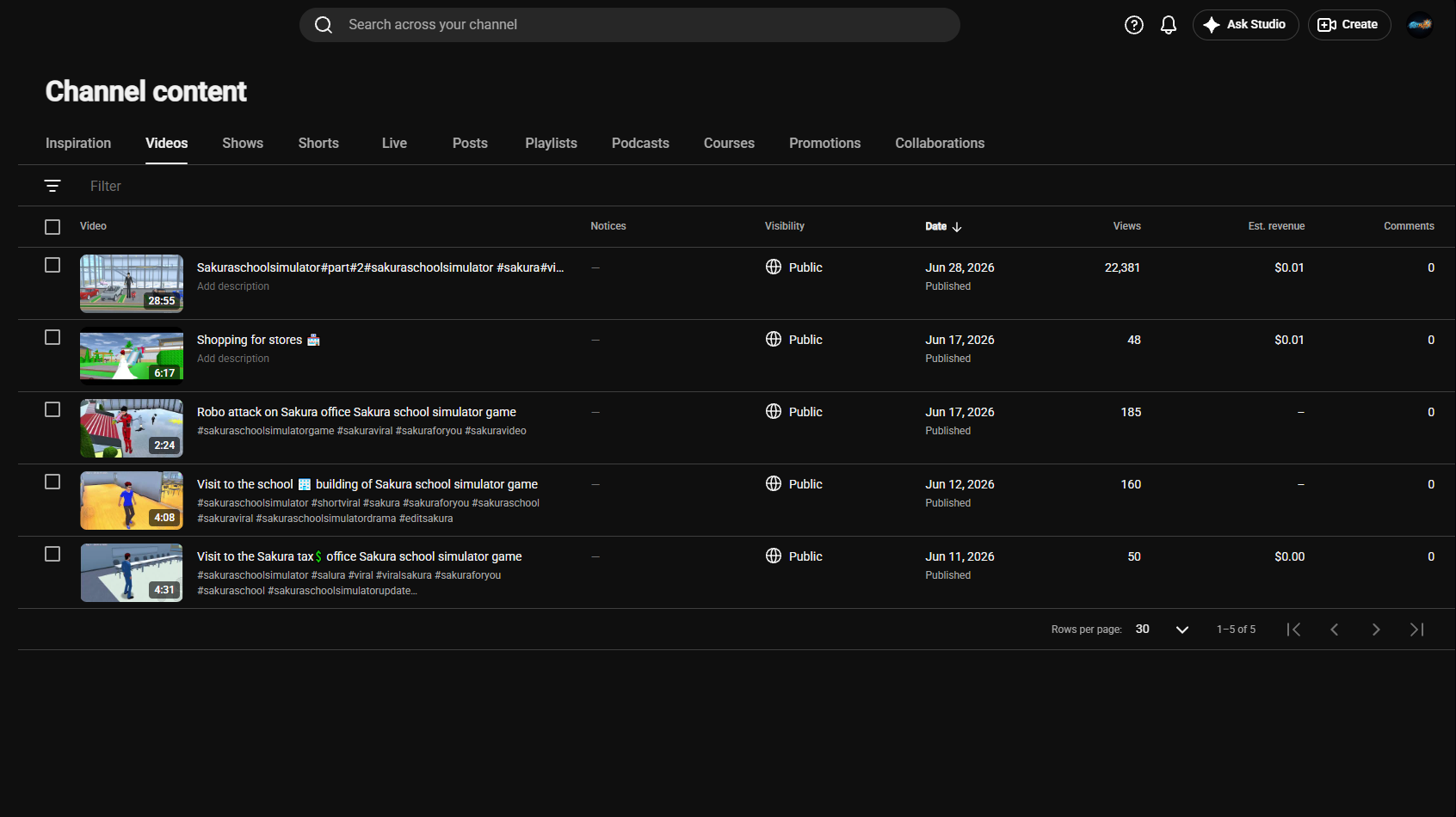Click globe icon for Robo attack video

[x=774, y=411]
